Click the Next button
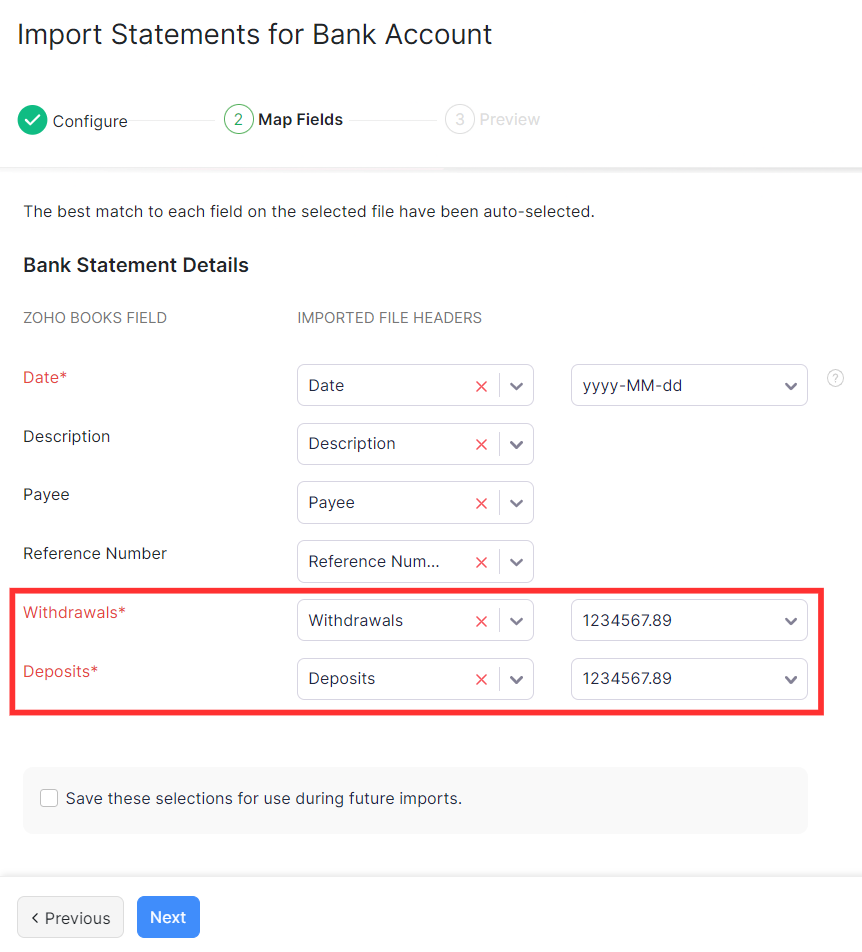The height and width of the screenshot is (952, 862). [168, 917]
